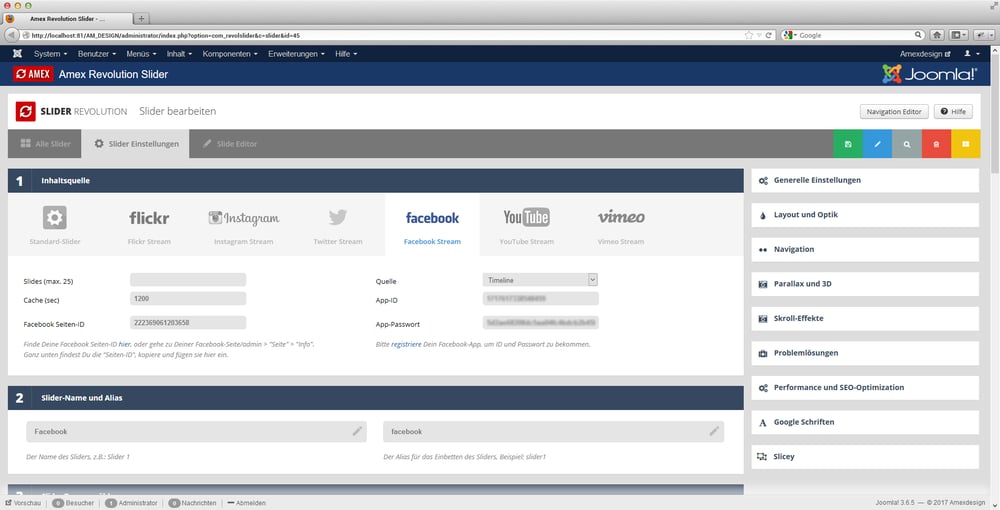Open the Inhalt menu
Viewport: 1000px width, 510px height.
(179, 54)
